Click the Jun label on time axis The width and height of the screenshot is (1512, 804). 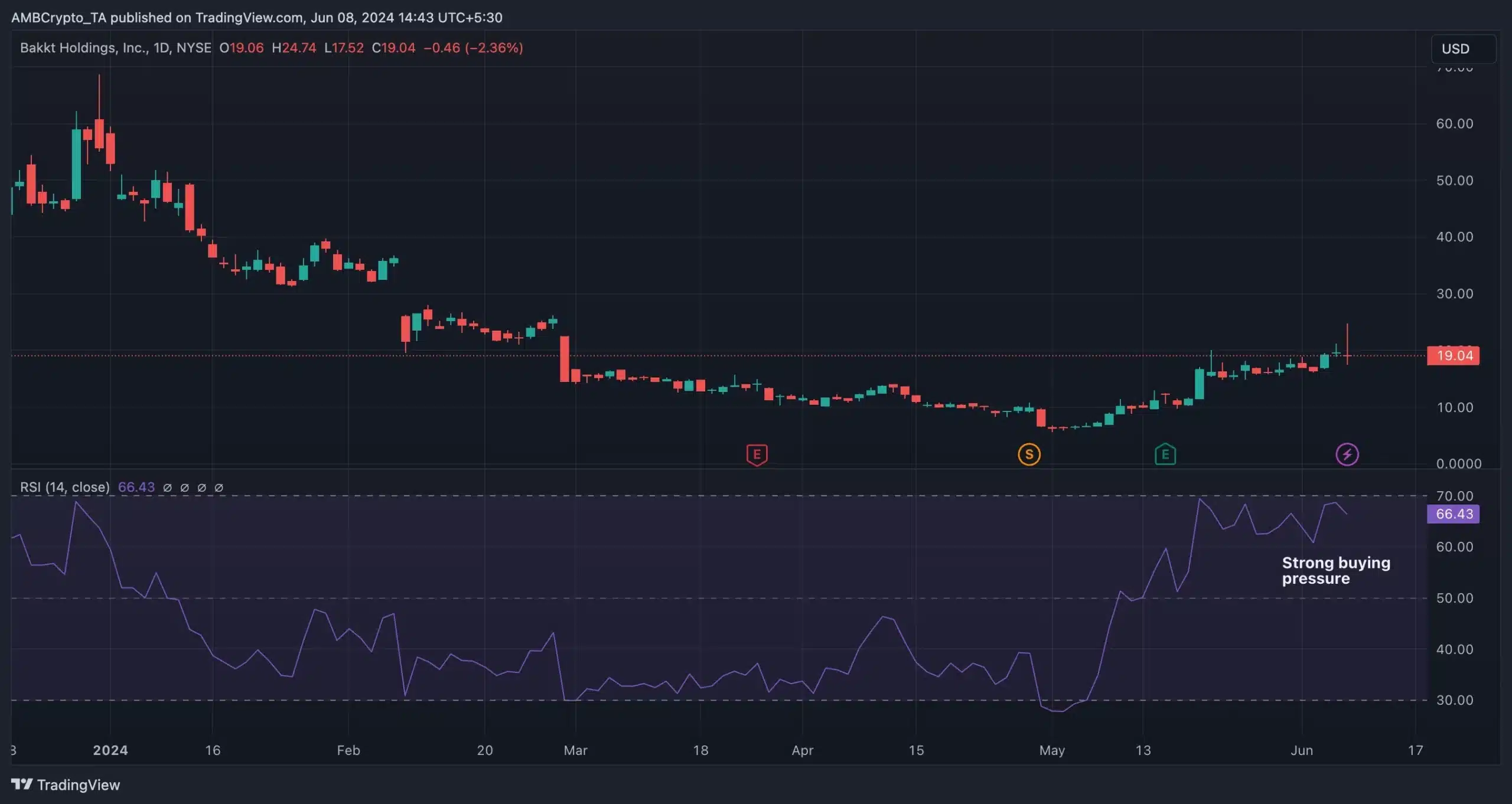1302,750
